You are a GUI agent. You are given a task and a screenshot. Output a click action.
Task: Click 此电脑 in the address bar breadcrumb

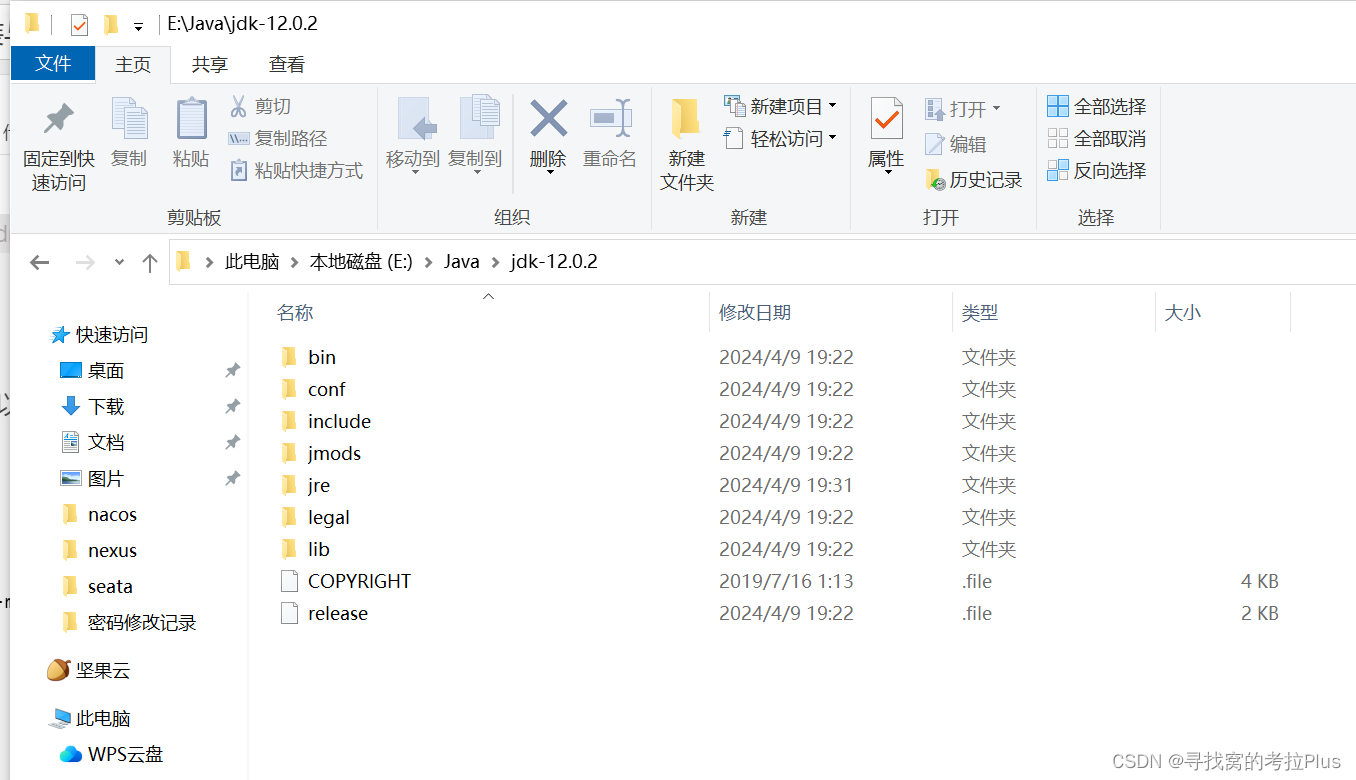tap(252, 262)
